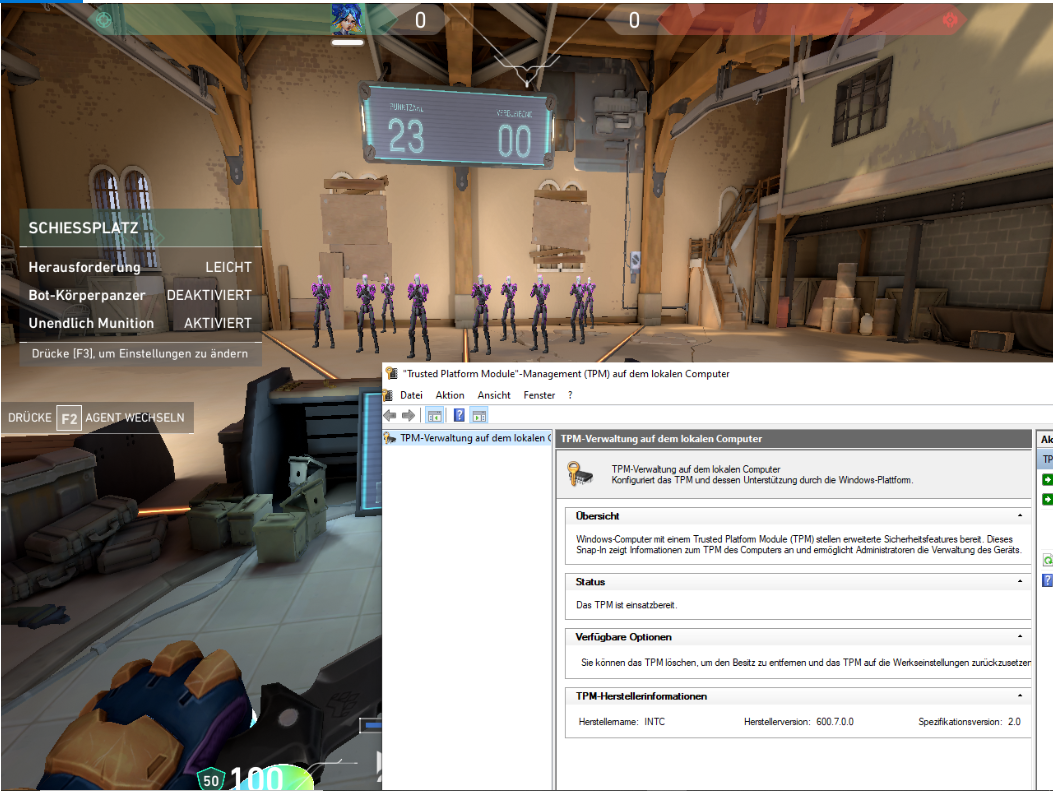Viewport: 1054px width, 791px height.
Task: Open the Datei menu
Action: pos(411,395)
